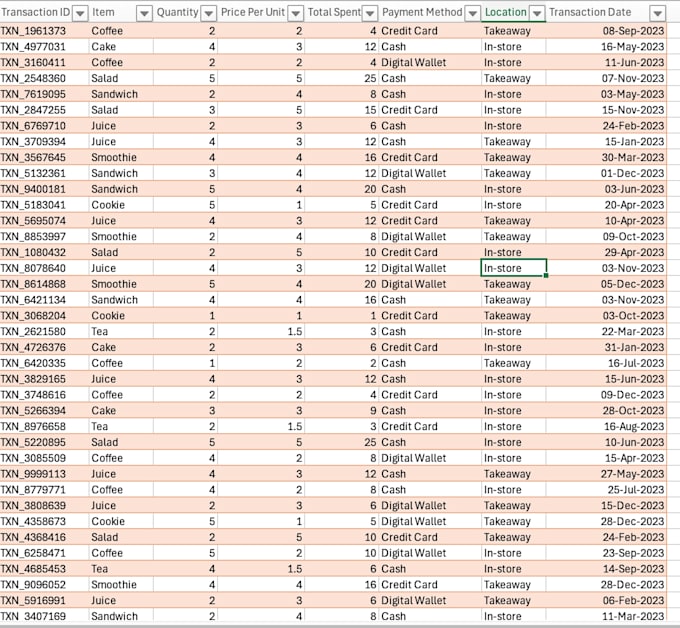The height and width of the screenshot is (628, 680).
Task: Select Takeaway cell in row TXN_4368416
Action: click(x=513, y=537)
